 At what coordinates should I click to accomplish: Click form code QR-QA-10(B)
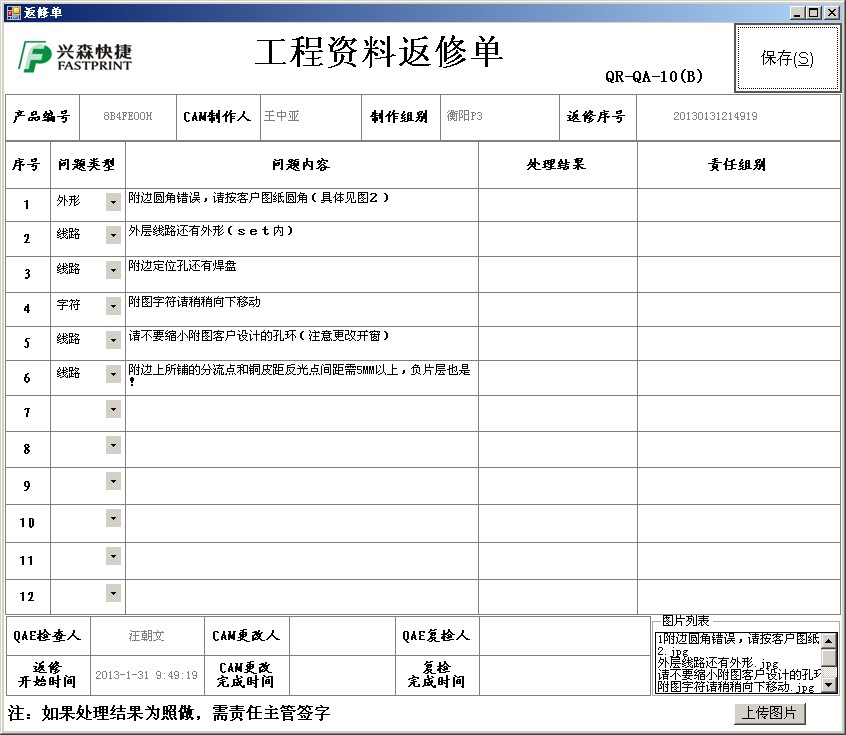654,76
